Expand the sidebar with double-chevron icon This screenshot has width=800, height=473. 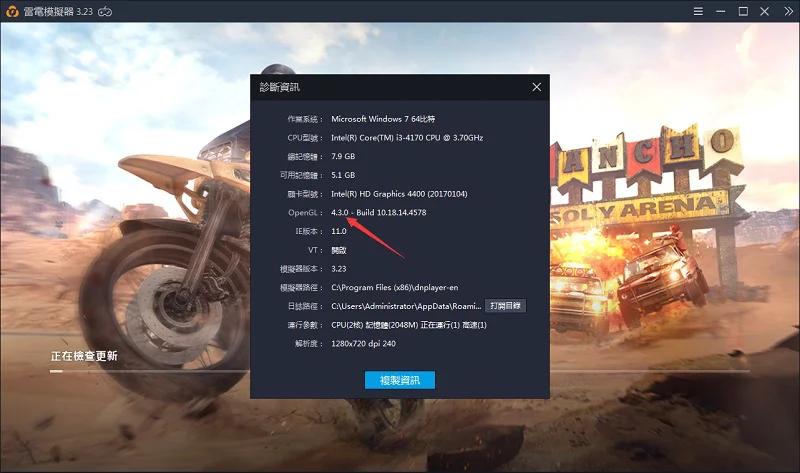click(788, 11)
